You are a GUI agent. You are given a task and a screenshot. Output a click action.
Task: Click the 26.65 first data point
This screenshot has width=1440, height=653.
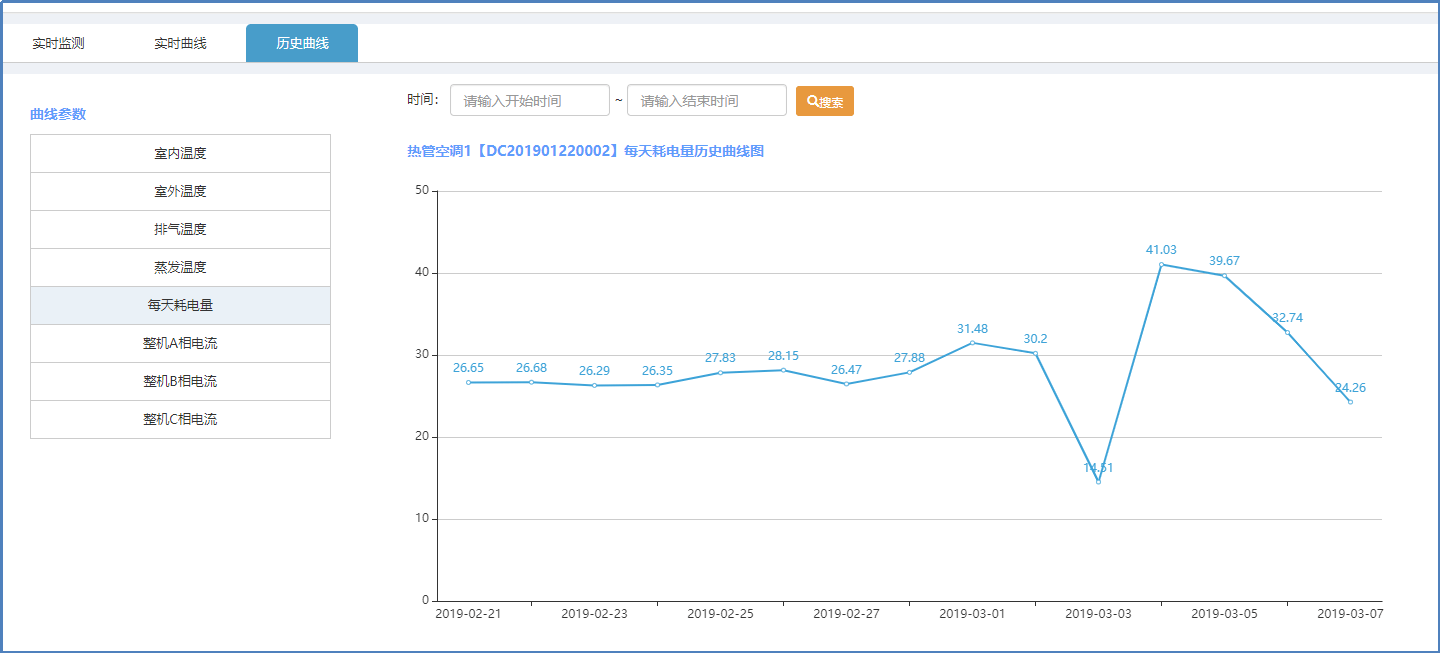click(468, 382)
